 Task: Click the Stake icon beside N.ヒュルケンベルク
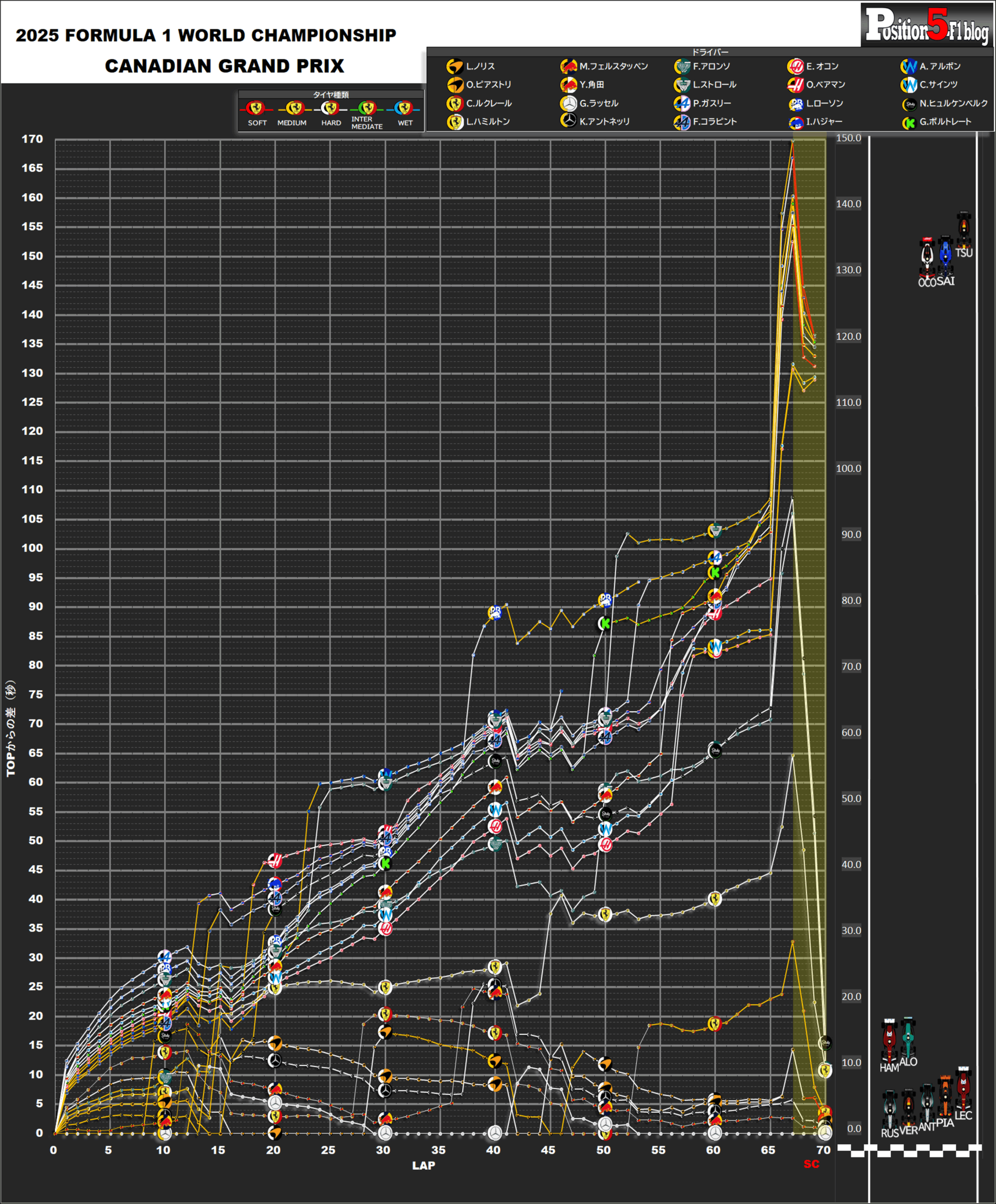909,104
